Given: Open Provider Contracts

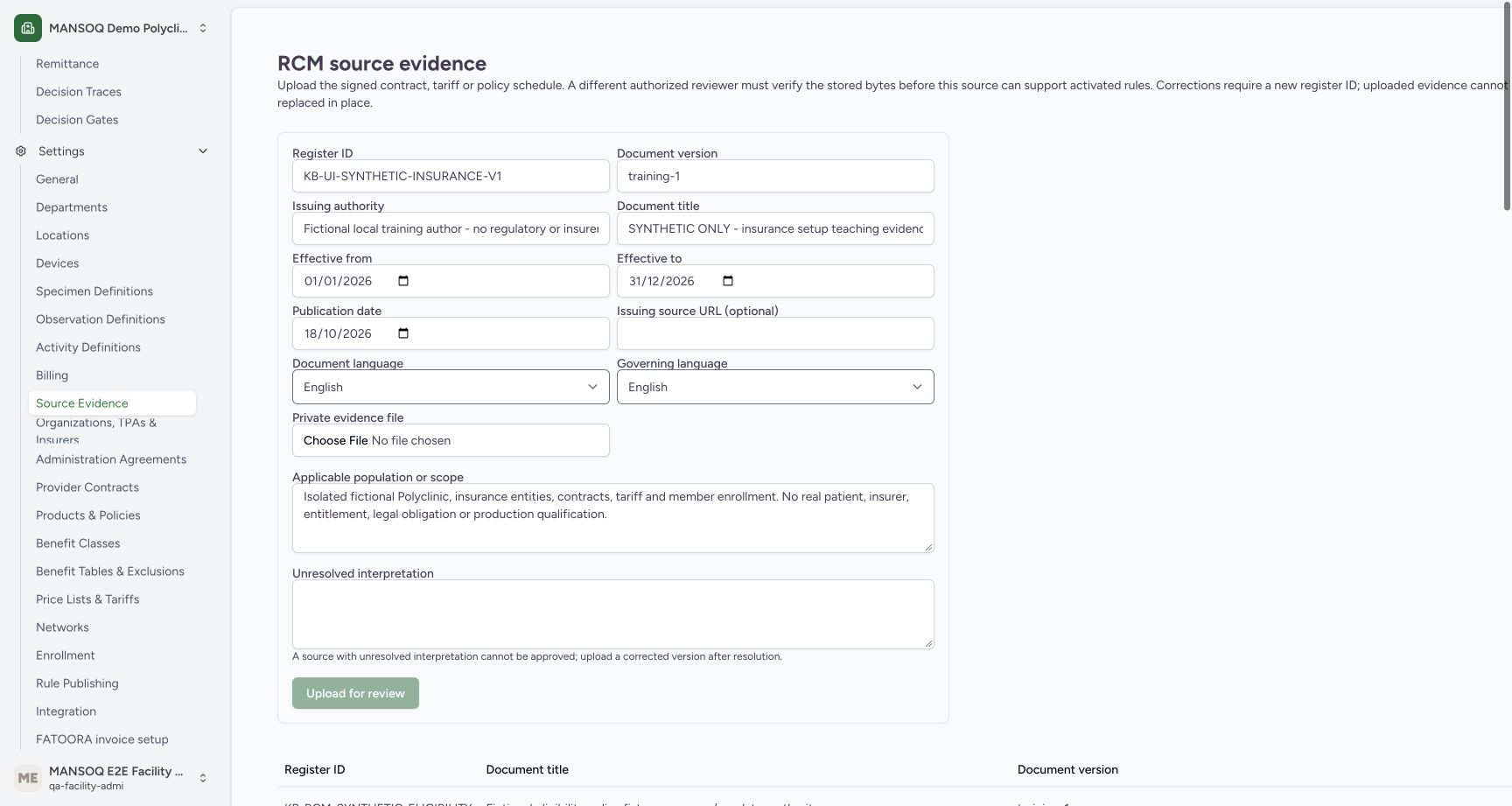Looking at the screenshot, I should (x=87, y=487).
